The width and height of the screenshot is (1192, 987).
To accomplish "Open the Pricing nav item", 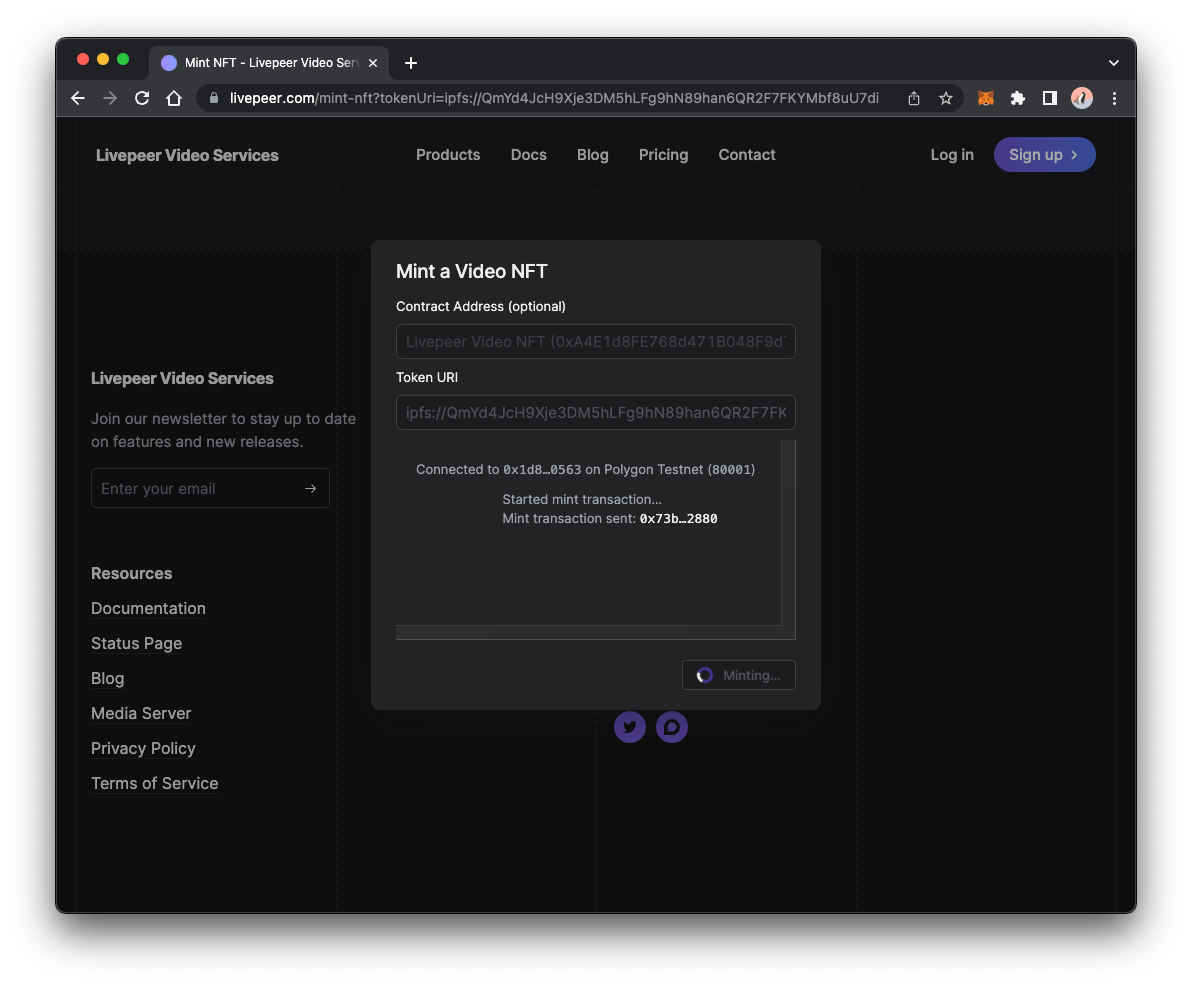I will (663, 154).
